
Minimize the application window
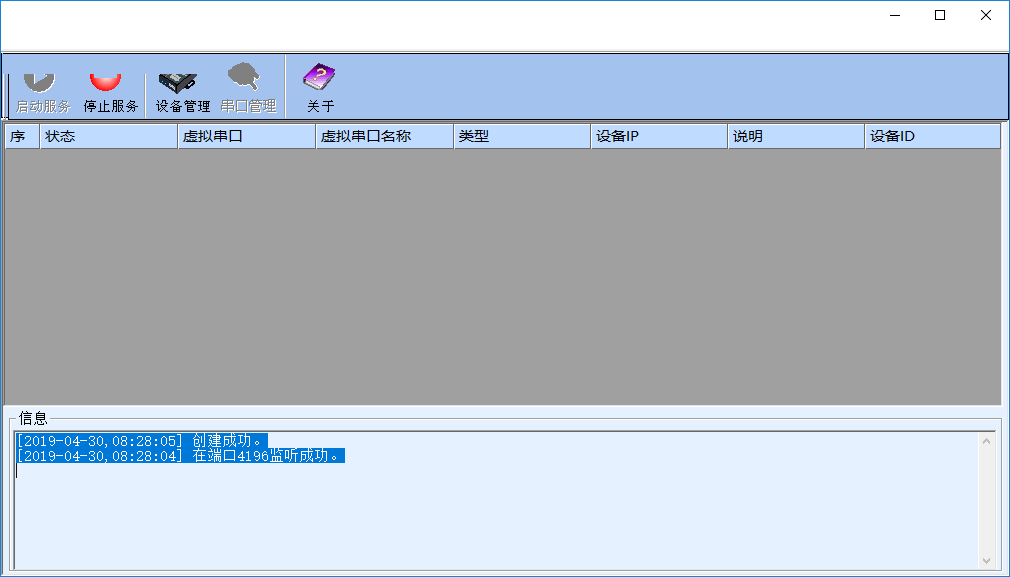click(x=893, y=15)
